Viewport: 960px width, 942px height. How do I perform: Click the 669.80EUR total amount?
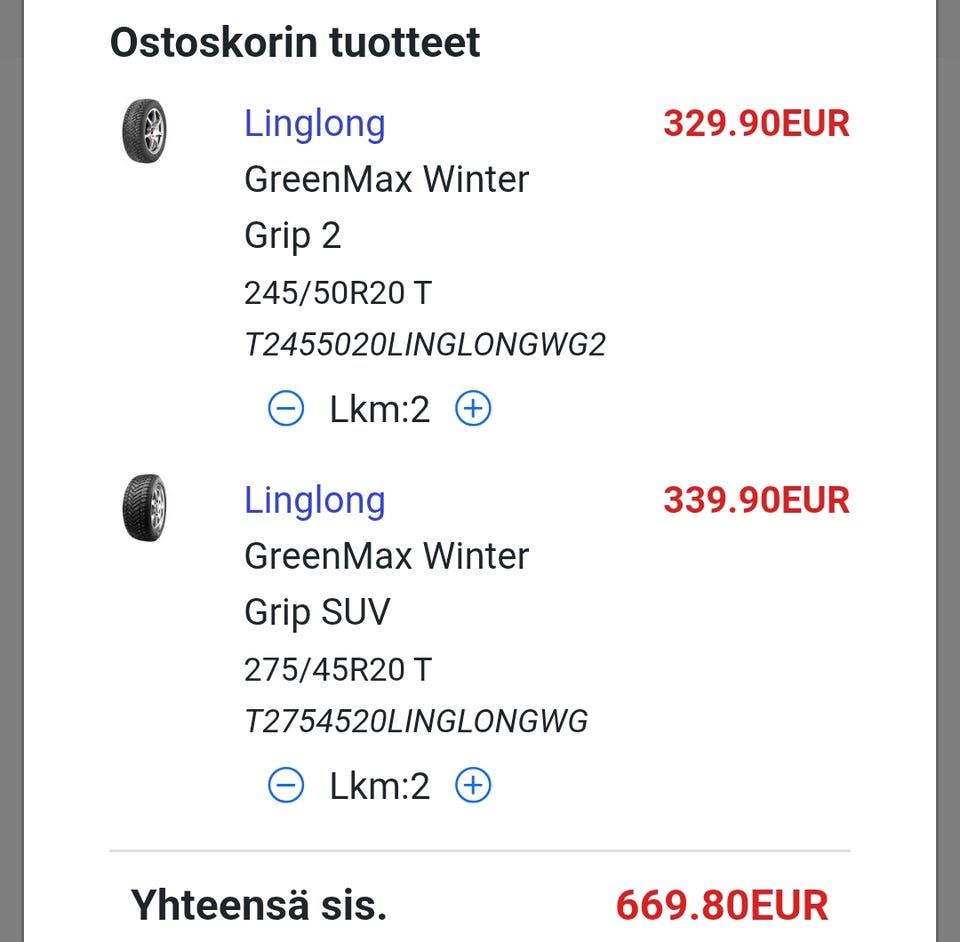pyautogui.click(x=722, y=906)
